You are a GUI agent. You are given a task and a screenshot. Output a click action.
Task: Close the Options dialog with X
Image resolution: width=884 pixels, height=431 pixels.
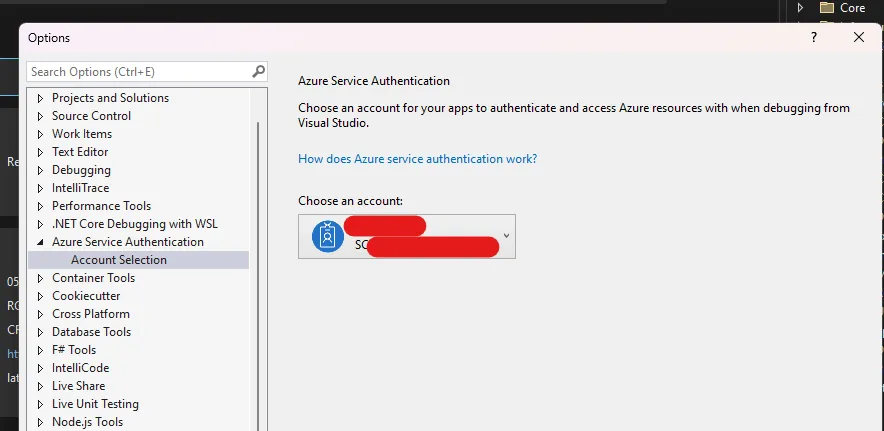tap(859, 37)
